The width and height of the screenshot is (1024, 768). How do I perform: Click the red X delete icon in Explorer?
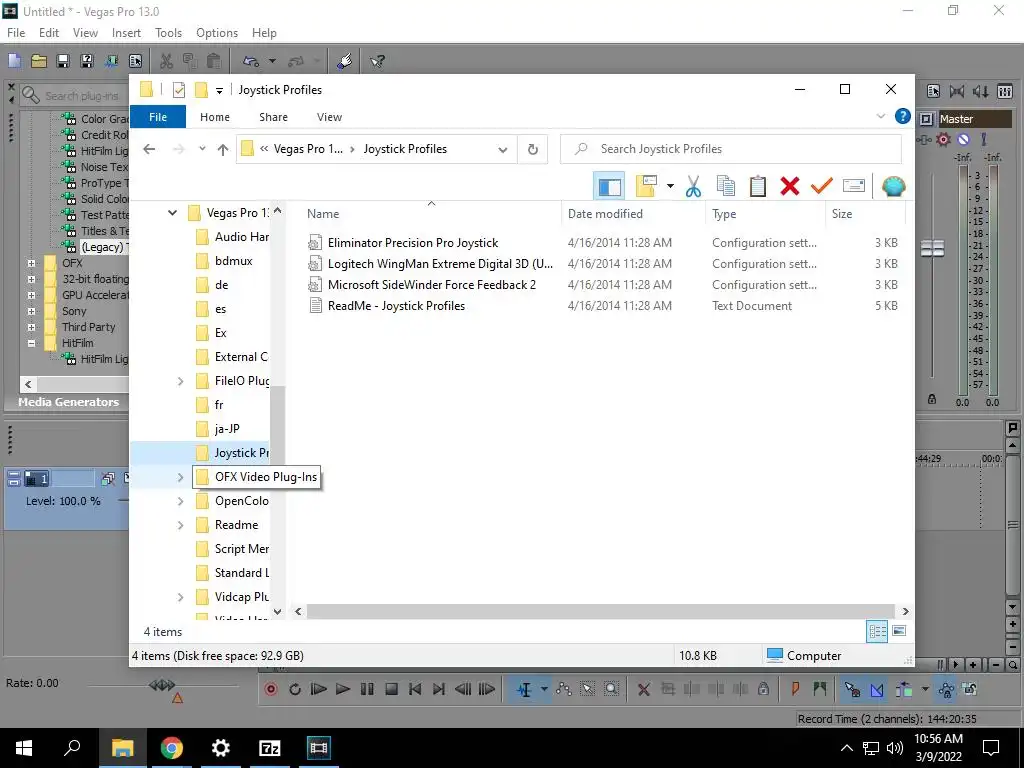[x=790, y=187]
